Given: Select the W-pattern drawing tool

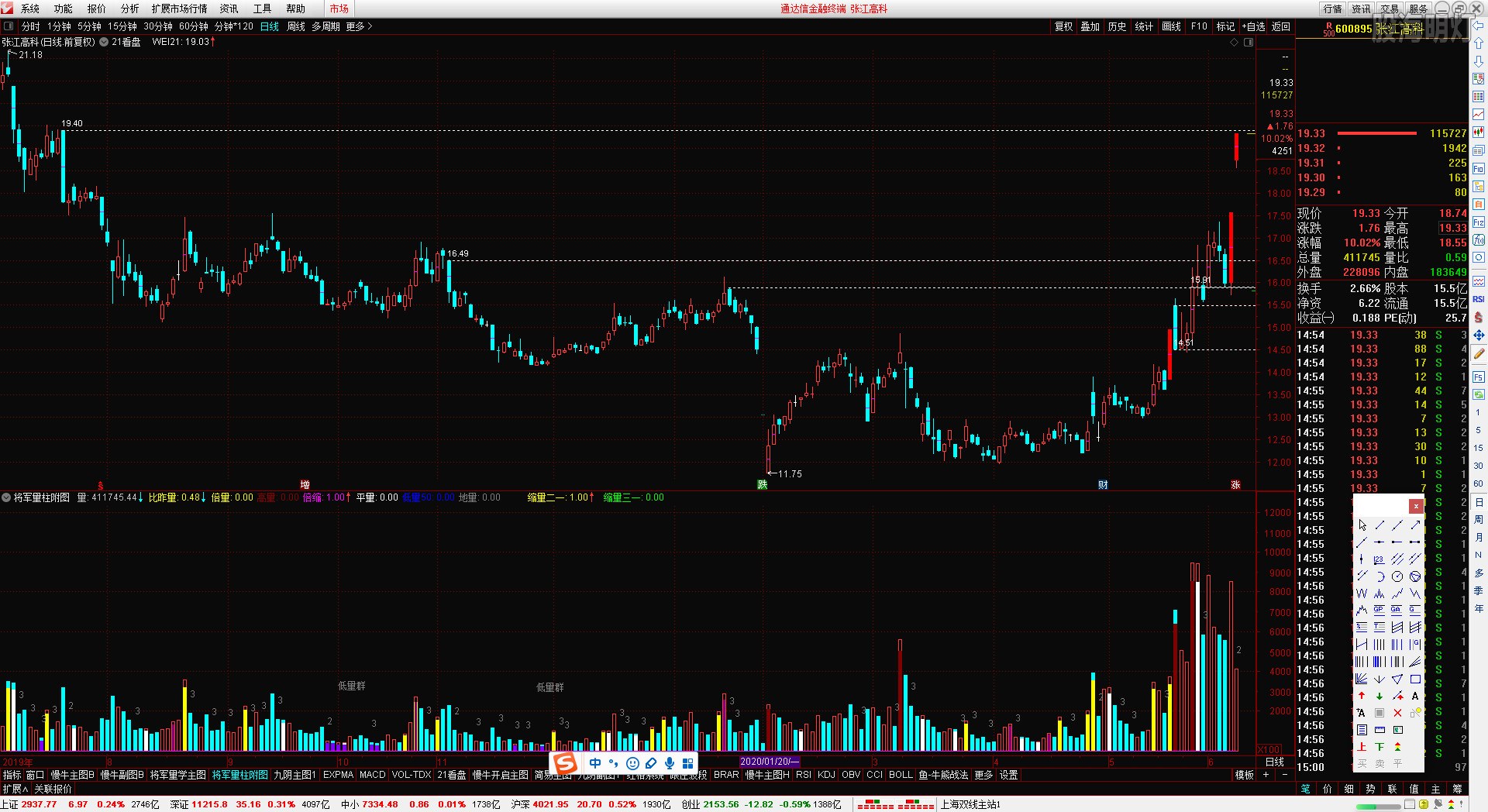Looking at the screenshot, I should pyautogui.click(x=1362, y=593).
